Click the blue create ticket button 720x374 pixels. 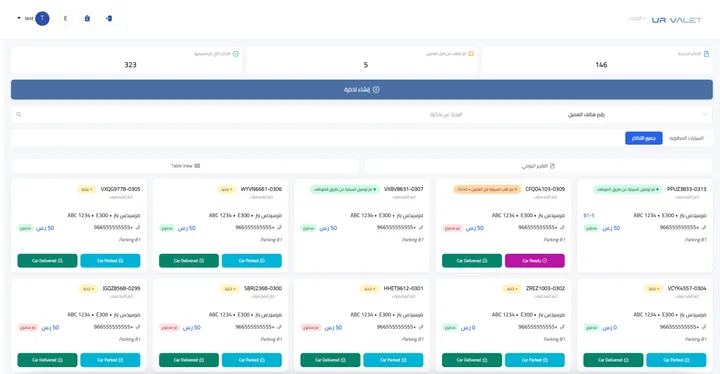click(x=362, y=90)
